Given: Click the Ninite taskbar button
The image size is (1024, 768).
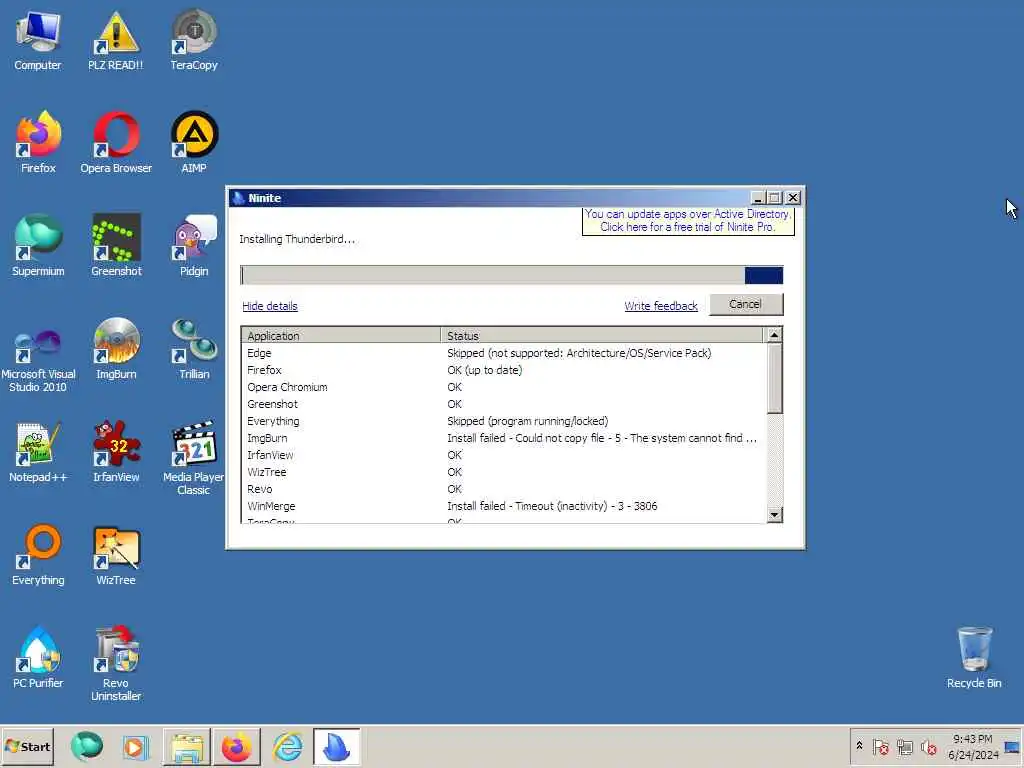Looking at the screenshot, I should coord(336,746).
